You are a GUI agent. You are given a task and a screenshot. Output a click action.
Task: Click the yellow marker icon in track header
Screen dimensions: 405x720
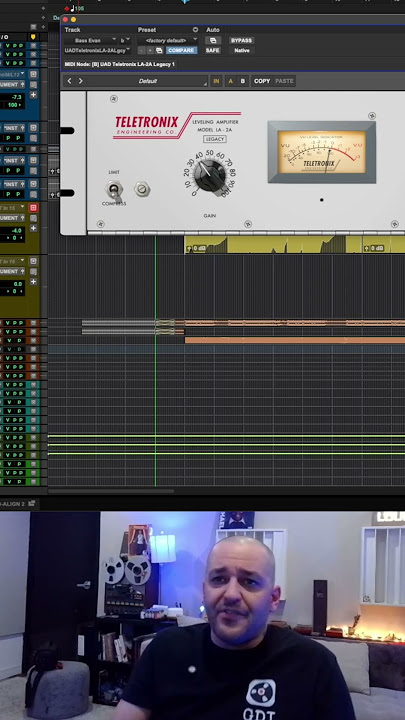click(33, 37)
